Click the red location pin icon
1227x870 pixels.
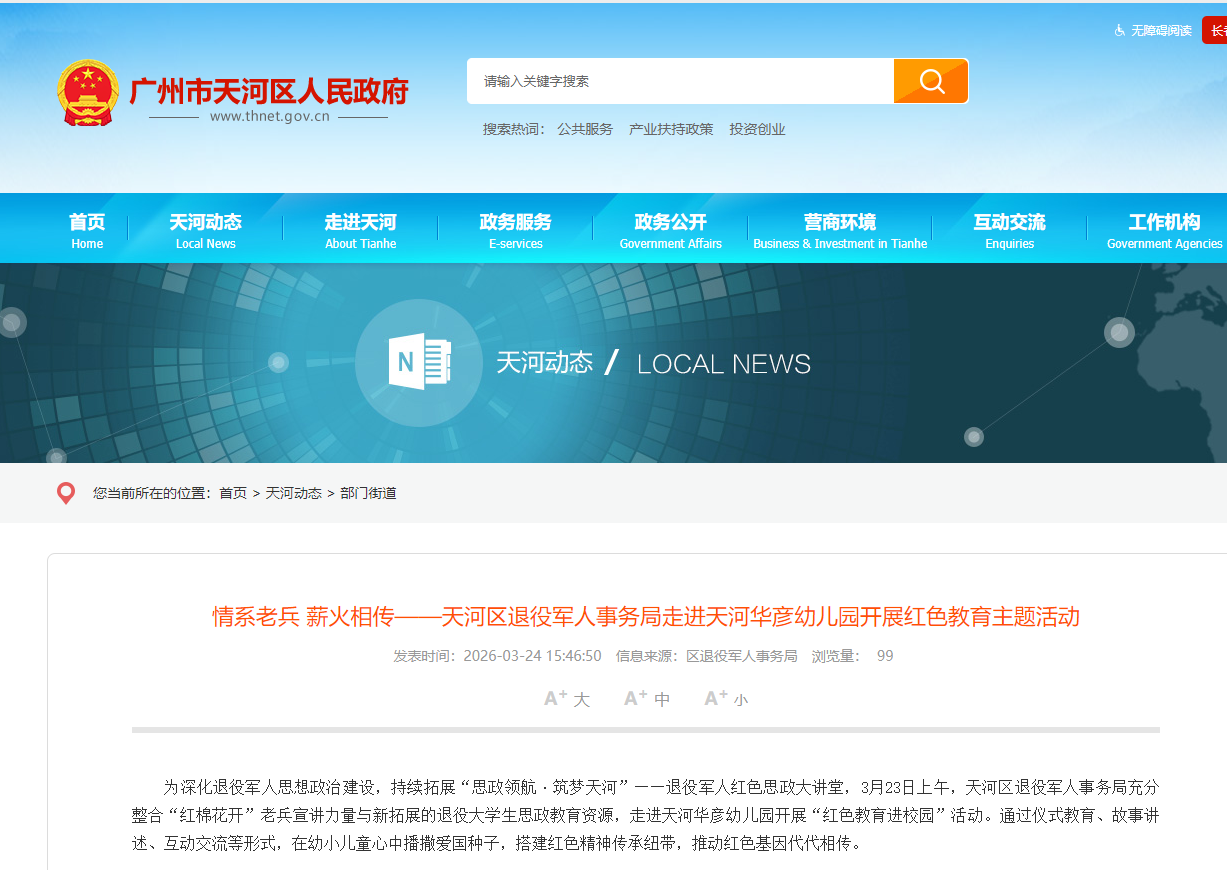66,493
